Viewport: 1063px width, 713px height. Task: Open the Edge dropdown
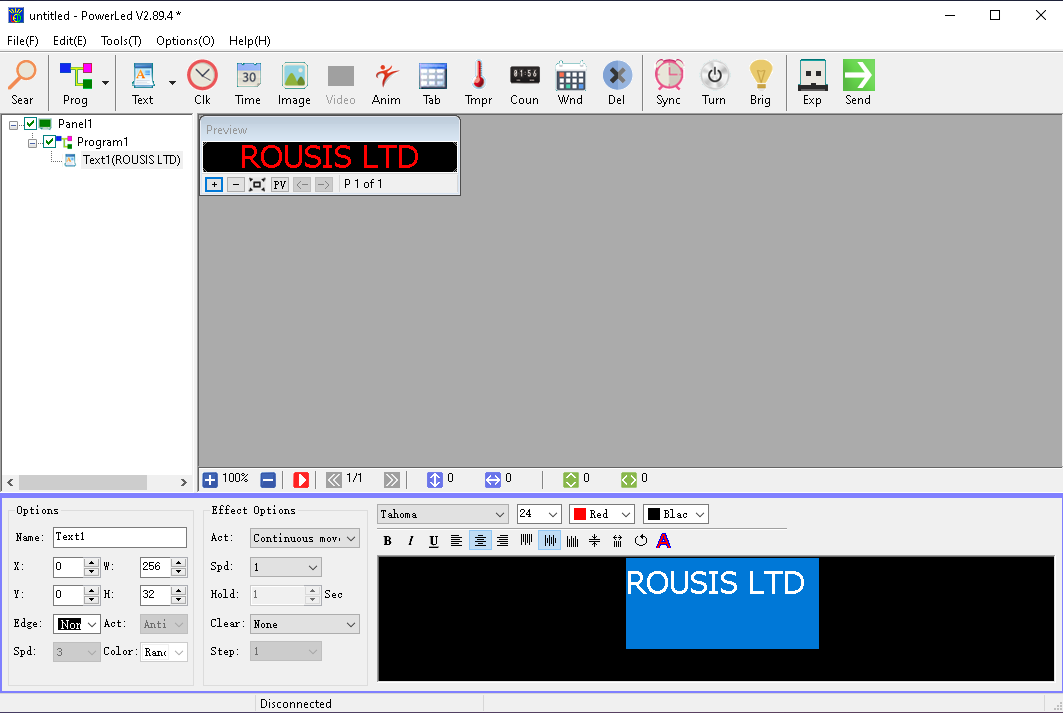(x=92, y=624)
